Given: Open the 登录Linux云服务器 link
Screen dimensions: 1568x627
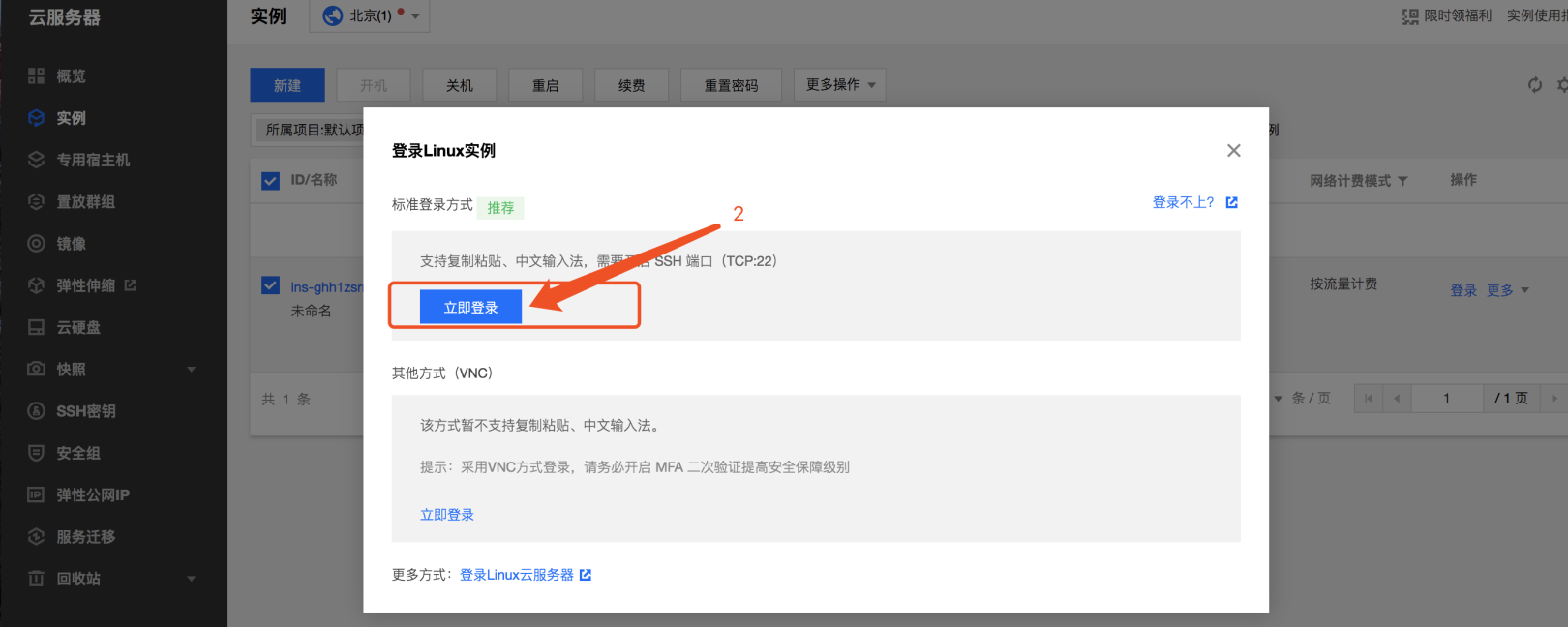Looking at the screenshot, I should point(517,575).
